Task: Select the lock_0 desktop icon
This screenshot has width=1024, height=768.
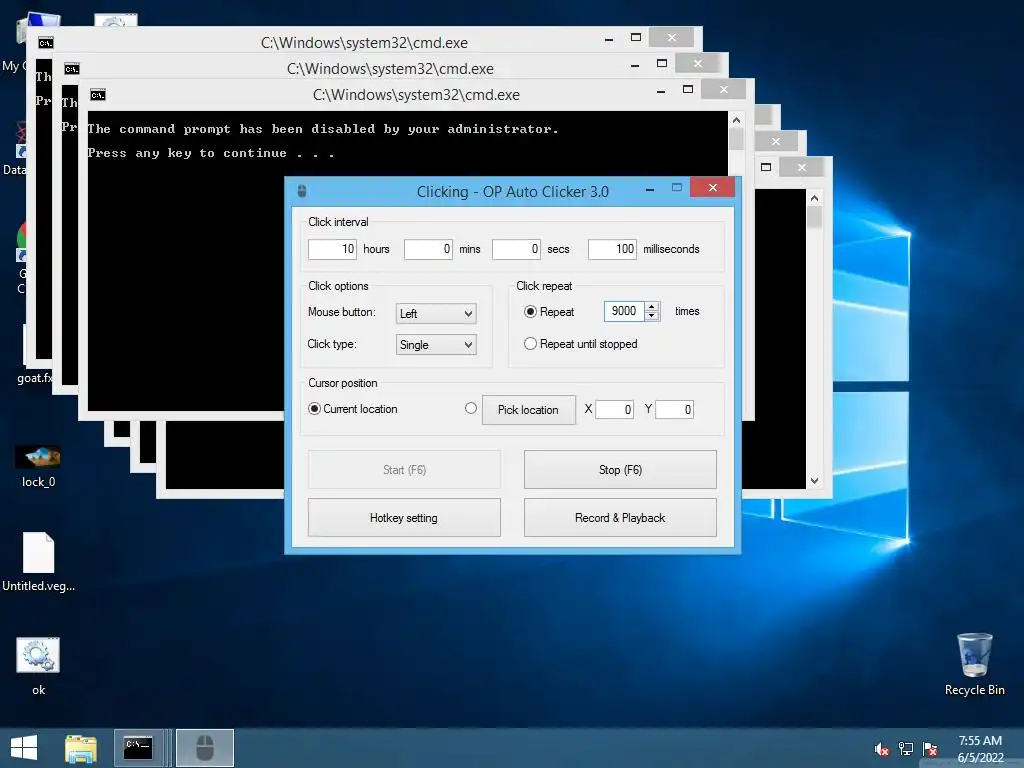Action: [39, 466]
